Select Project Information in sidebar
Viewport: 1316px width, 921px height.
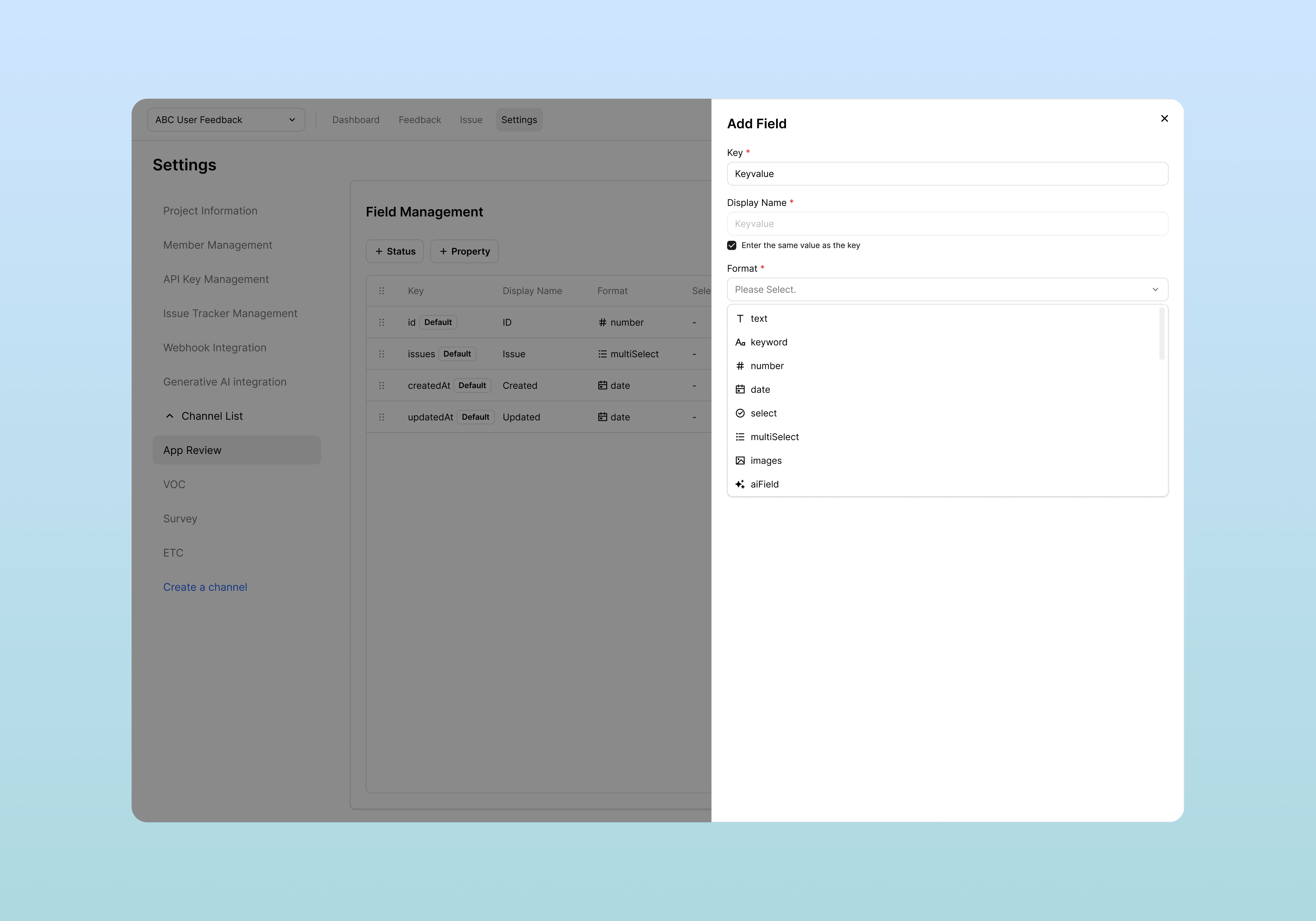pyautogui.click(x=210, y=211)
